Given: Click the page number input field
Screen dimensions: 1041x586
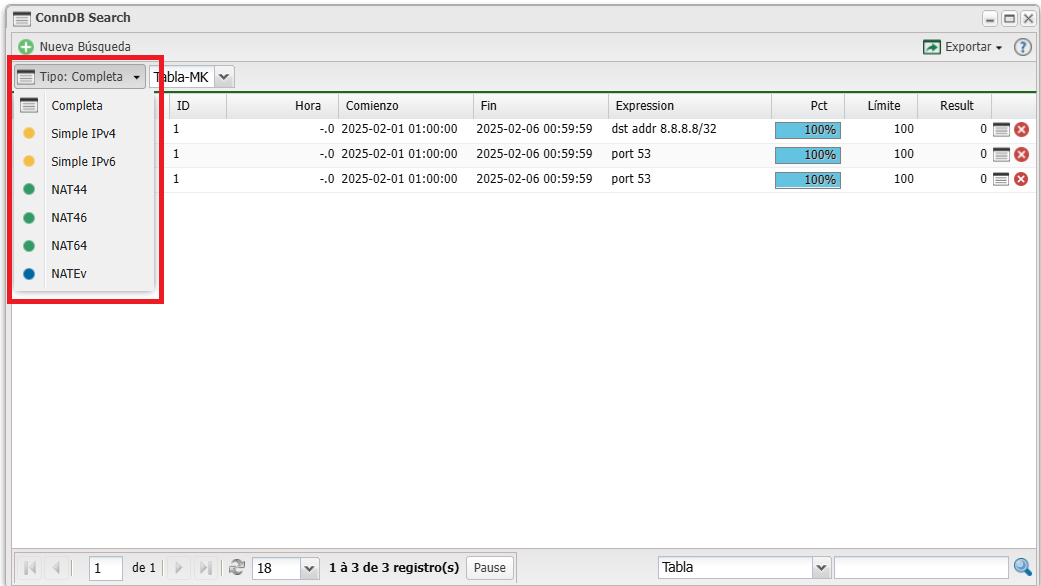Looking at the screenshot, I should click(105, 568).
